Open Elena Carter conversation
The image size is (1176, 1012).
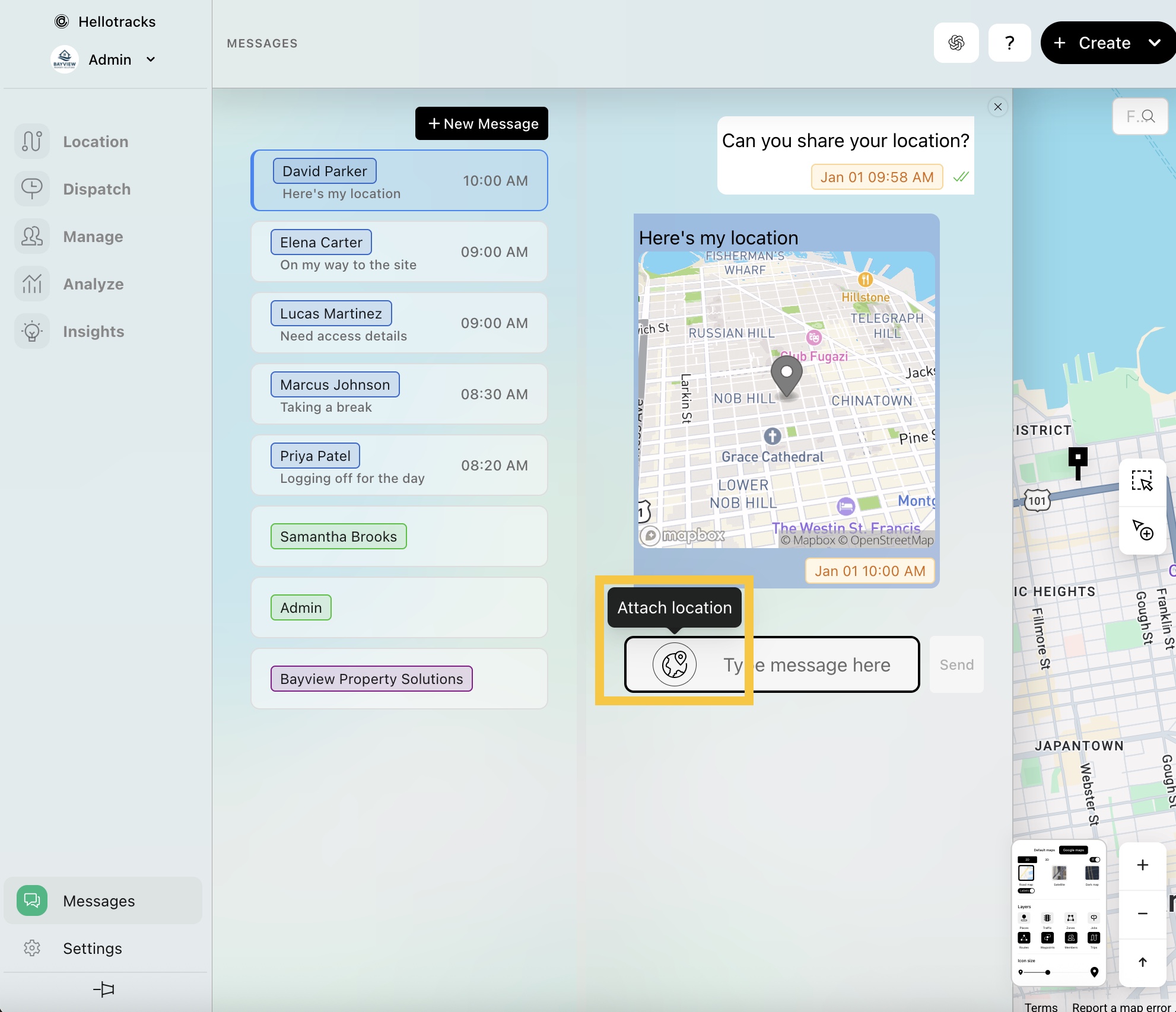[399, 252]
